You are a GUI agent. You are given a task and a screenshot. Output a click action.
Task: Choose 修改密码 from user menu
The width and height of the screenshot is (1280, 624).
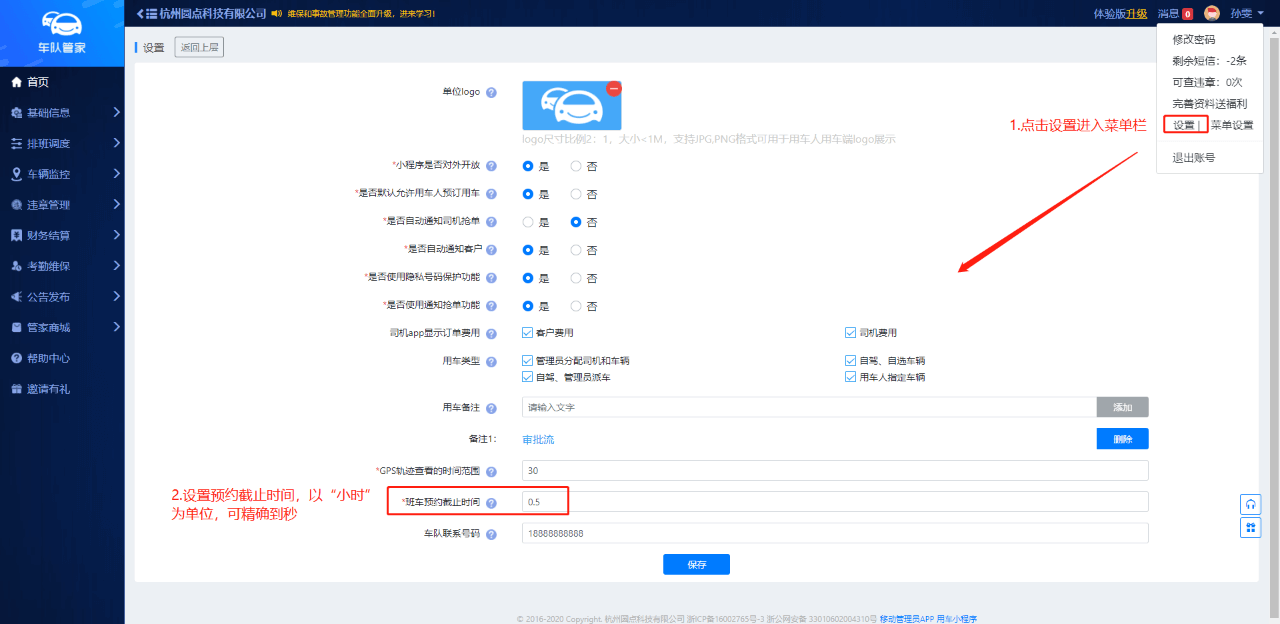point(1193,39)
